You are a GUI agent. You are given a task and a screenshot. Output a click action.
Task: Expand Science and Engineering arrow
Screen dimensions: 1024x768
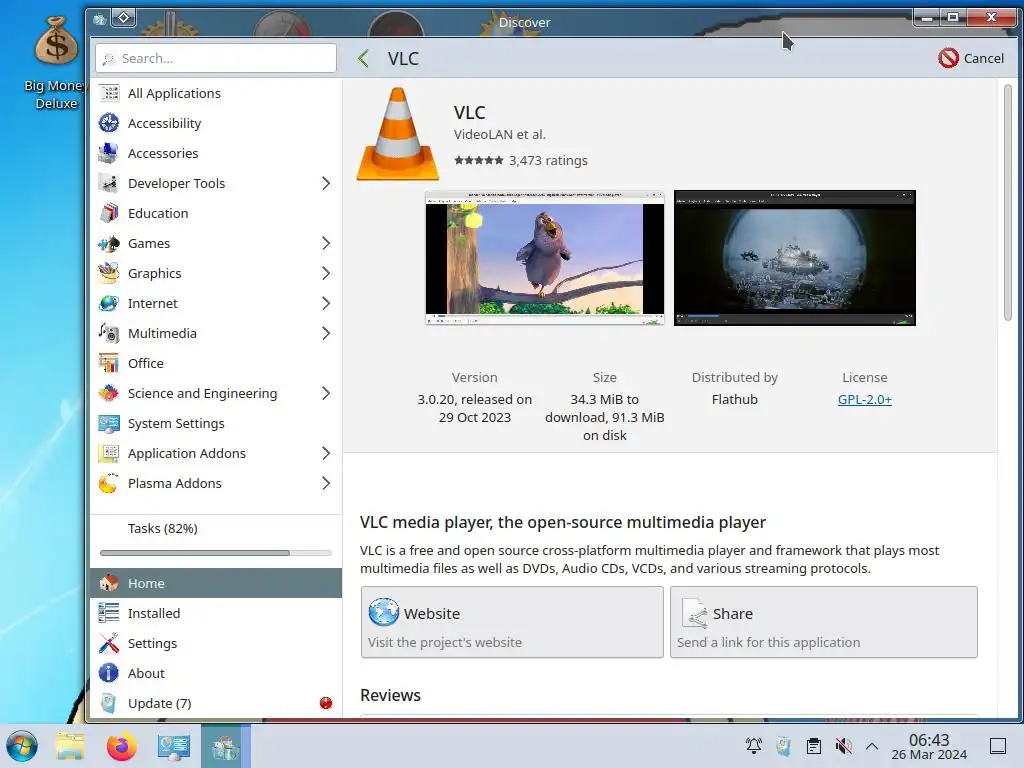point(326,394)
